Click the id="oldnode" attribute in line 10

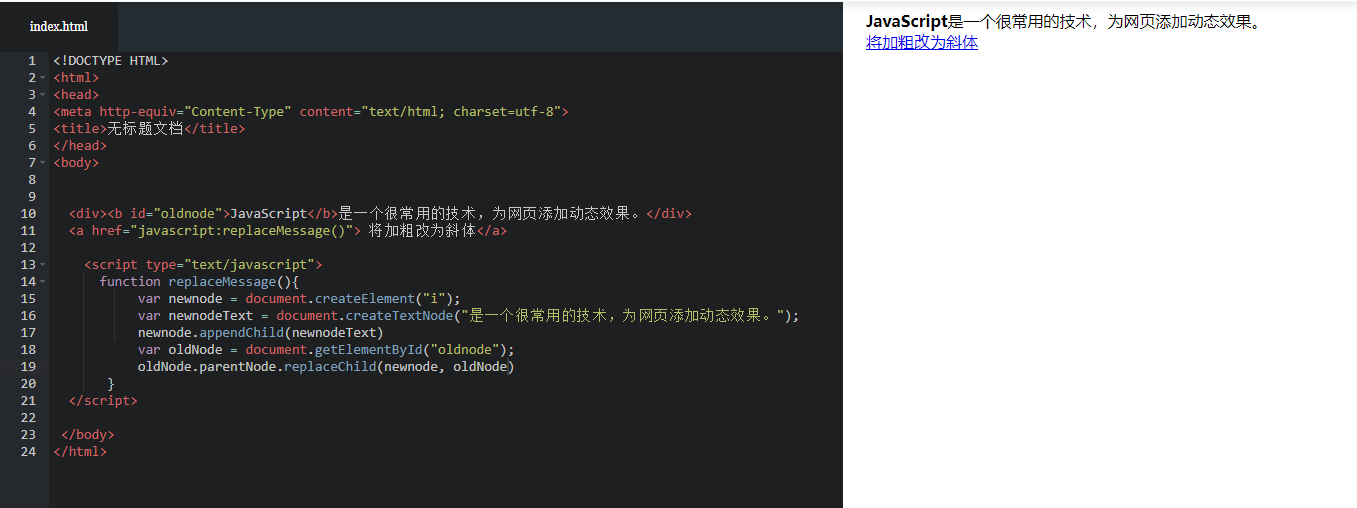coord(176,214)
